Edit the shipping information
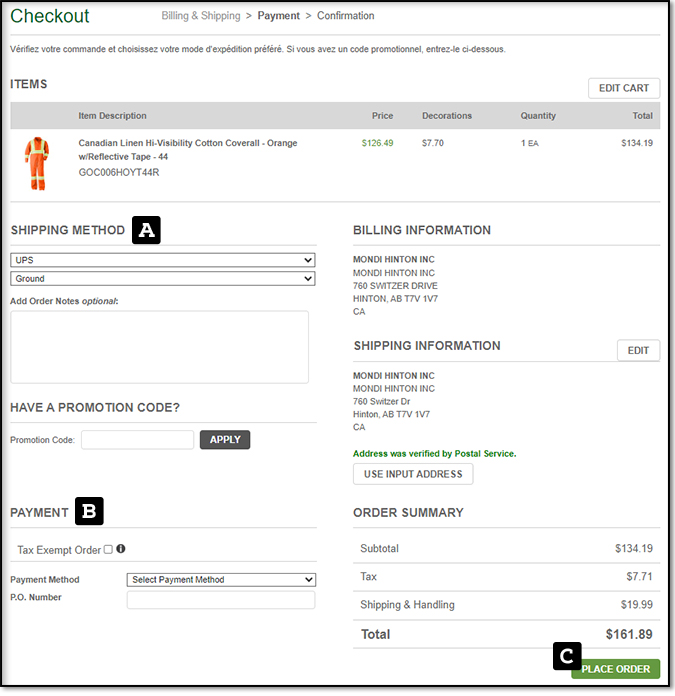This screenshot has width=675, height=696. [x=638, y=350]
